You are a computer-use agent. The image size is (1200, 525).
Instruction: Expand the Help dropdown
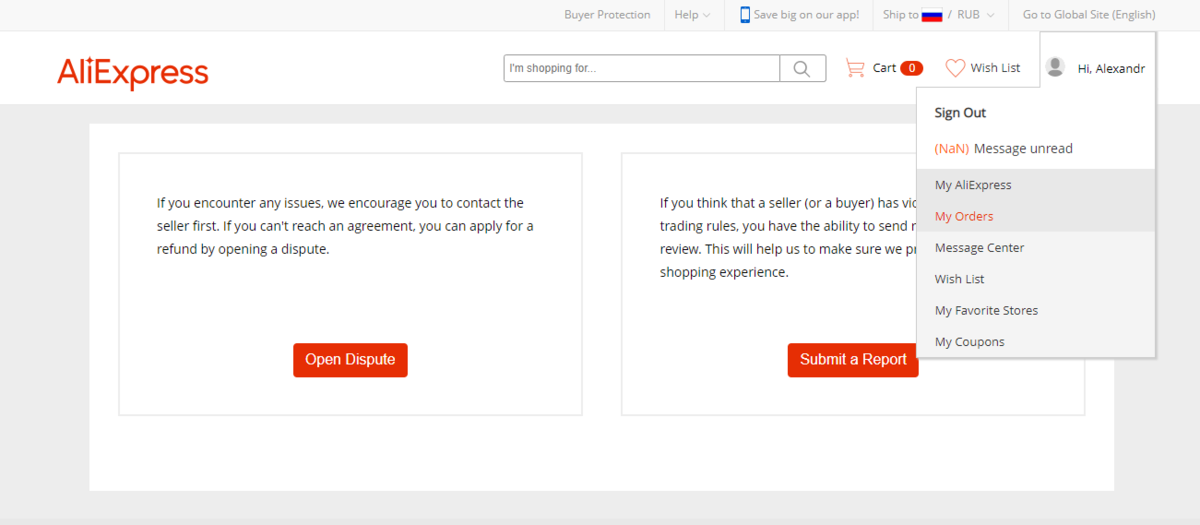coord(692,15)
